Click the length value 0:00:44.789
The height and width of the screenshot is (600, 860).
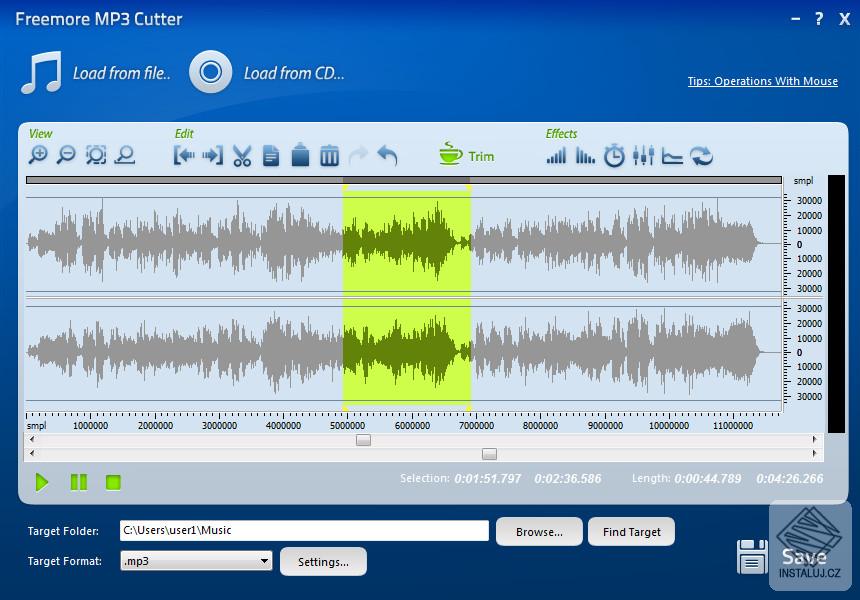[x=708, y=479]
